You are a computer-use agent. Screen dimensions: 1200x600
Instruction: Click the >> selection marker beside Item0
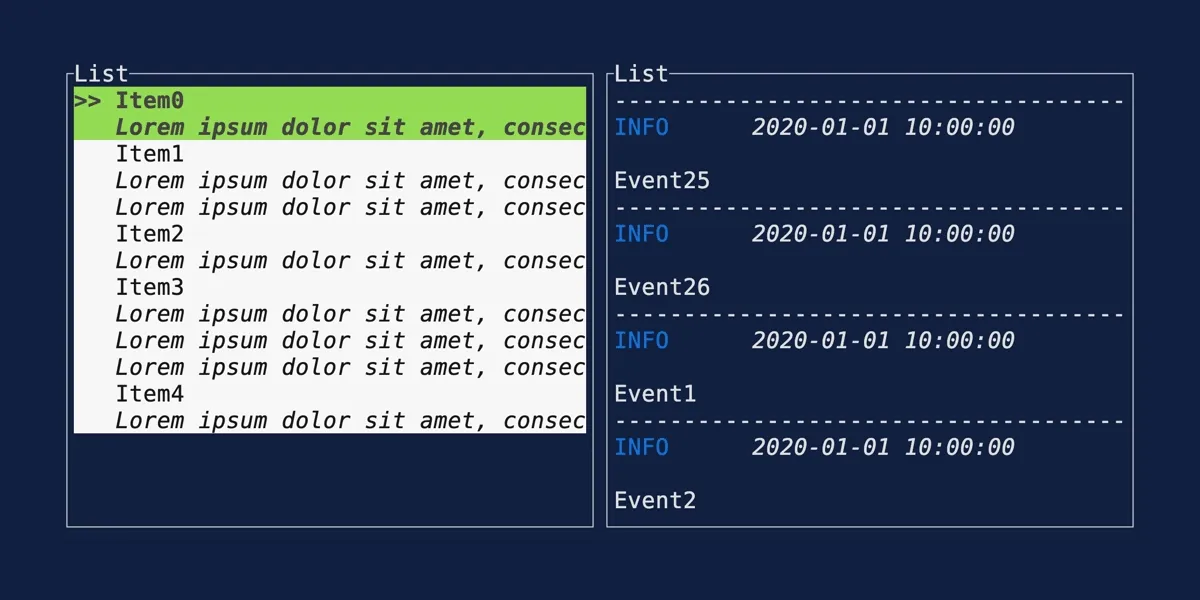click(87, 101)
